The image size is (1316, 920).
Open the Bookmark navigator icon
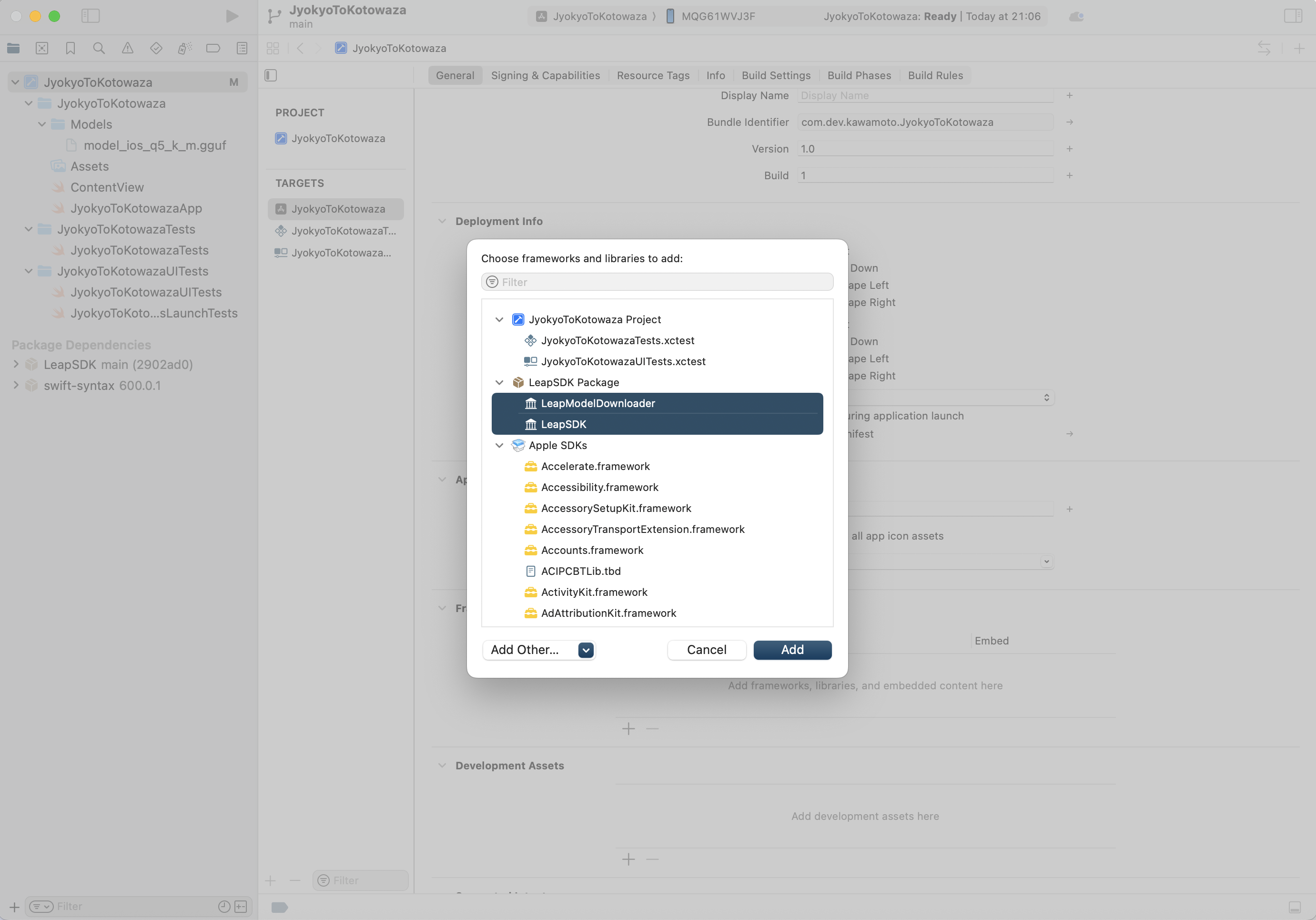pyautogui.click(x=70, y=48)
